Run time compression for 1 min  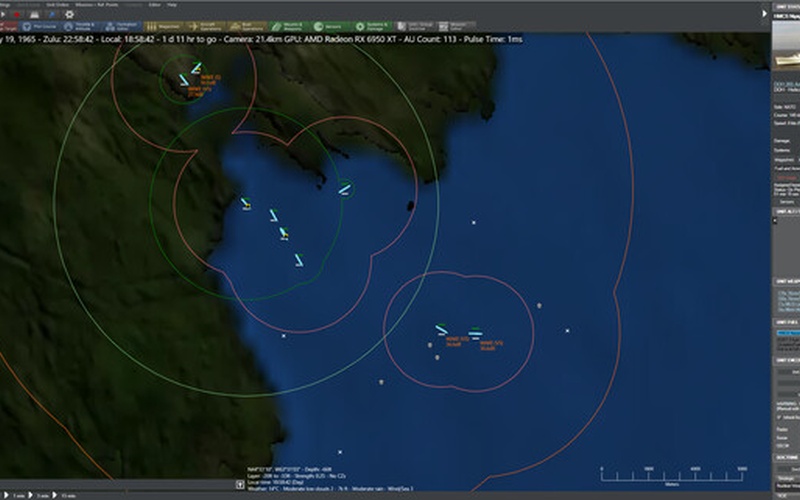pos(14,495)
